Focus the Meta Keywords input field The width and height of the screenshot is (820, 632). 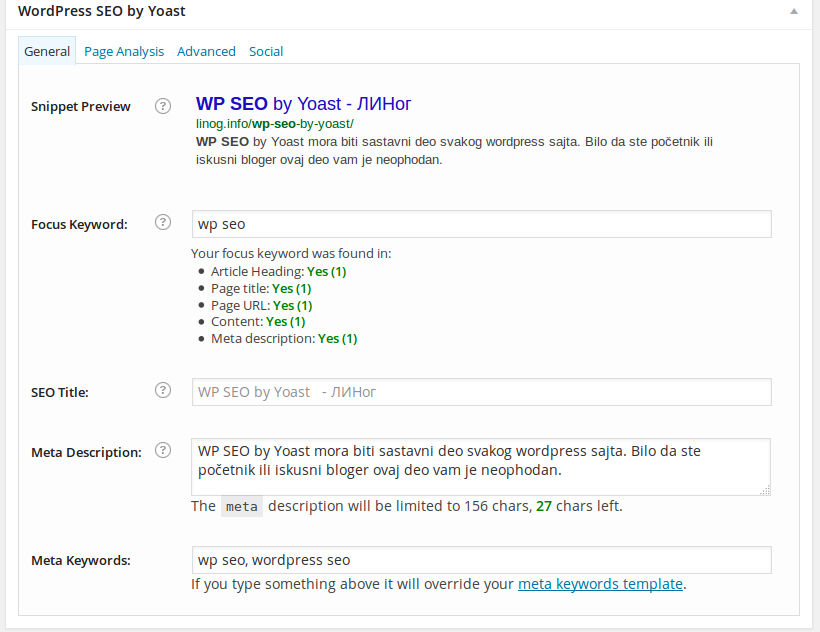pyautogui.click(x=482, y=560)
